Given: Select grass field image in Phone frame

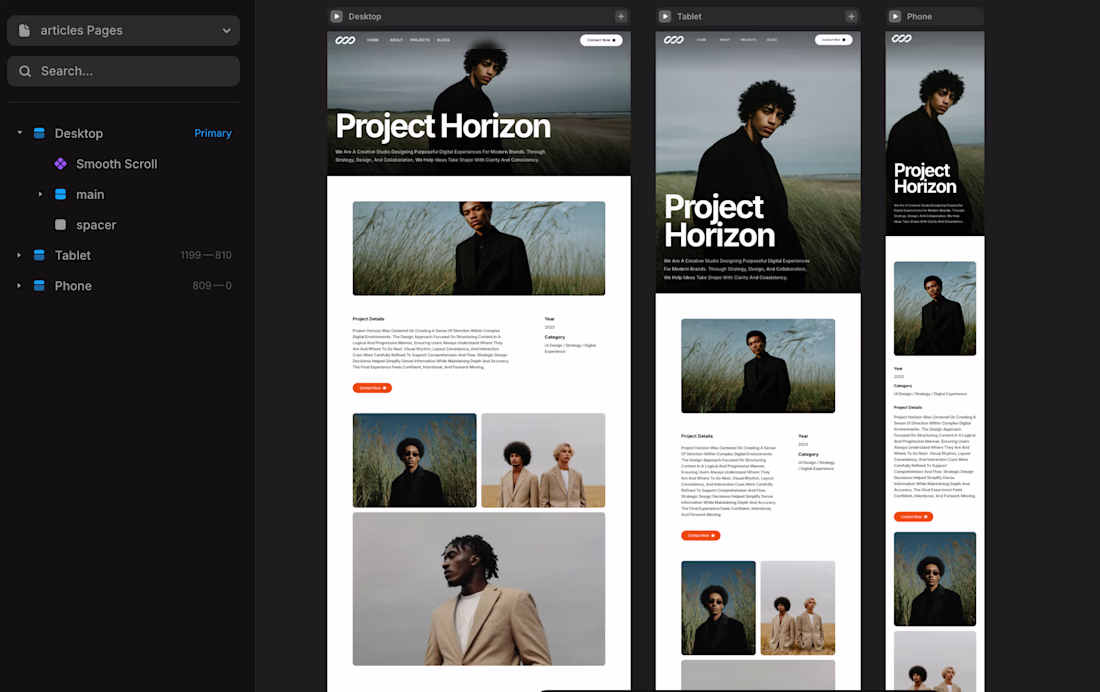Looking at the screenshot, I should (x=934, y=309).
